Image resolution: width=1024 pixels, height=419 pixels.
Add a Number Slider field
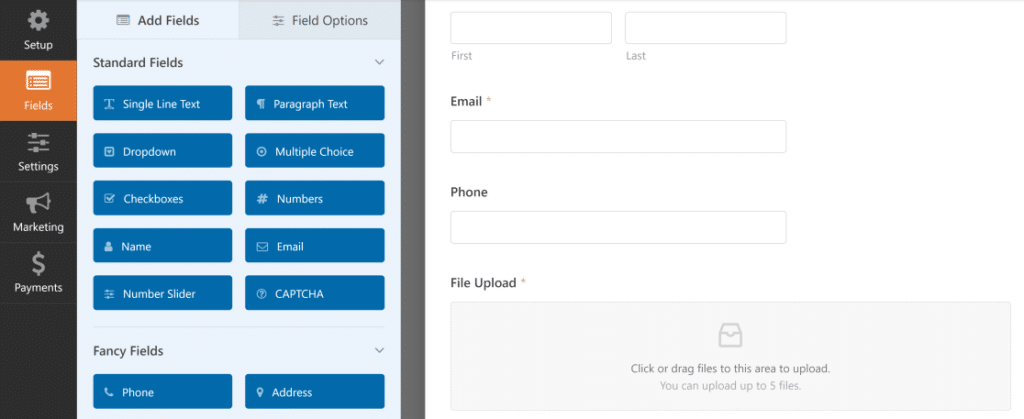(x=162, y=294)
